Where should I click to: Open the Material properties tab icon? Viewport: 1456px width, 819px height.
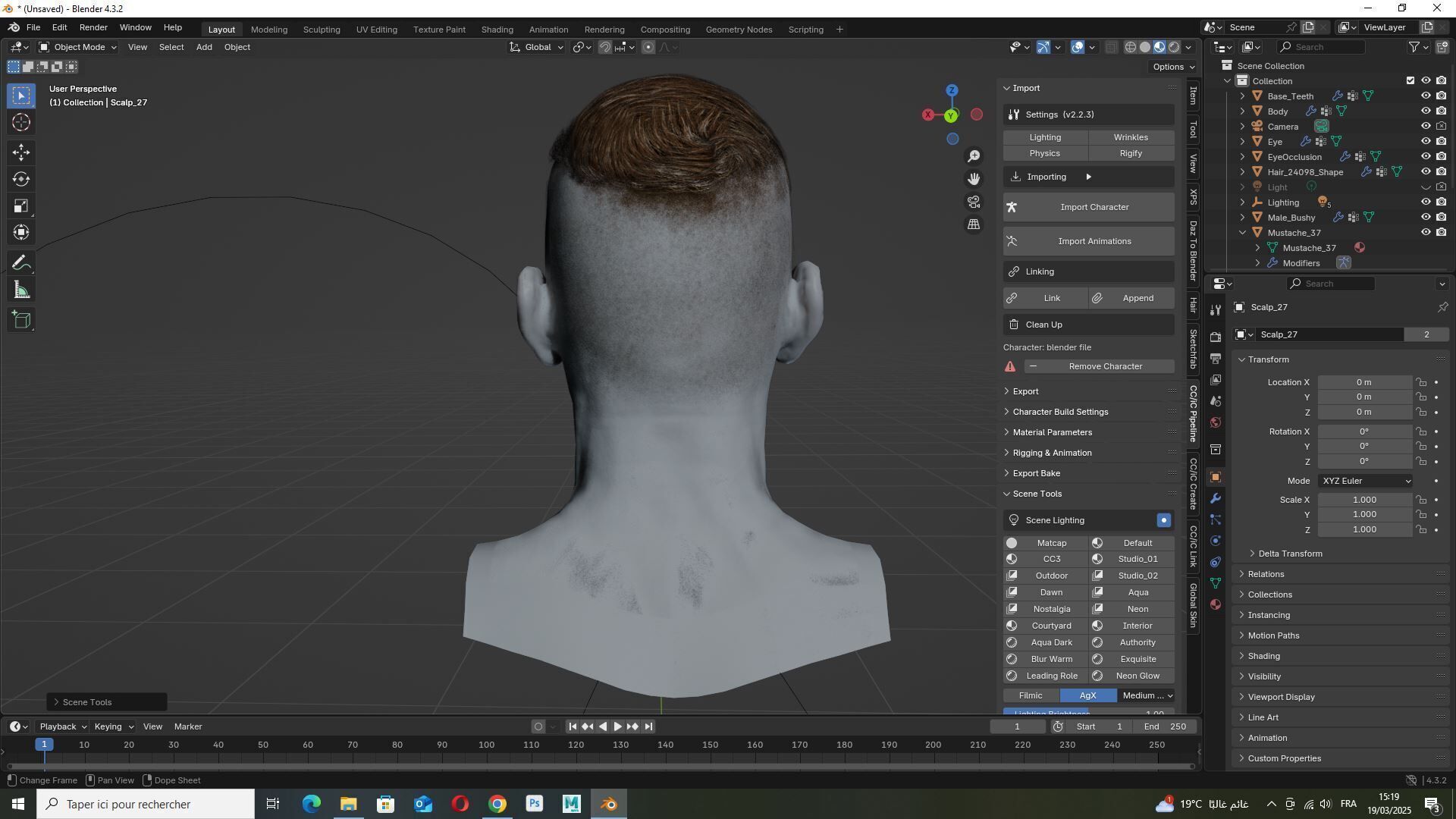1216,605
